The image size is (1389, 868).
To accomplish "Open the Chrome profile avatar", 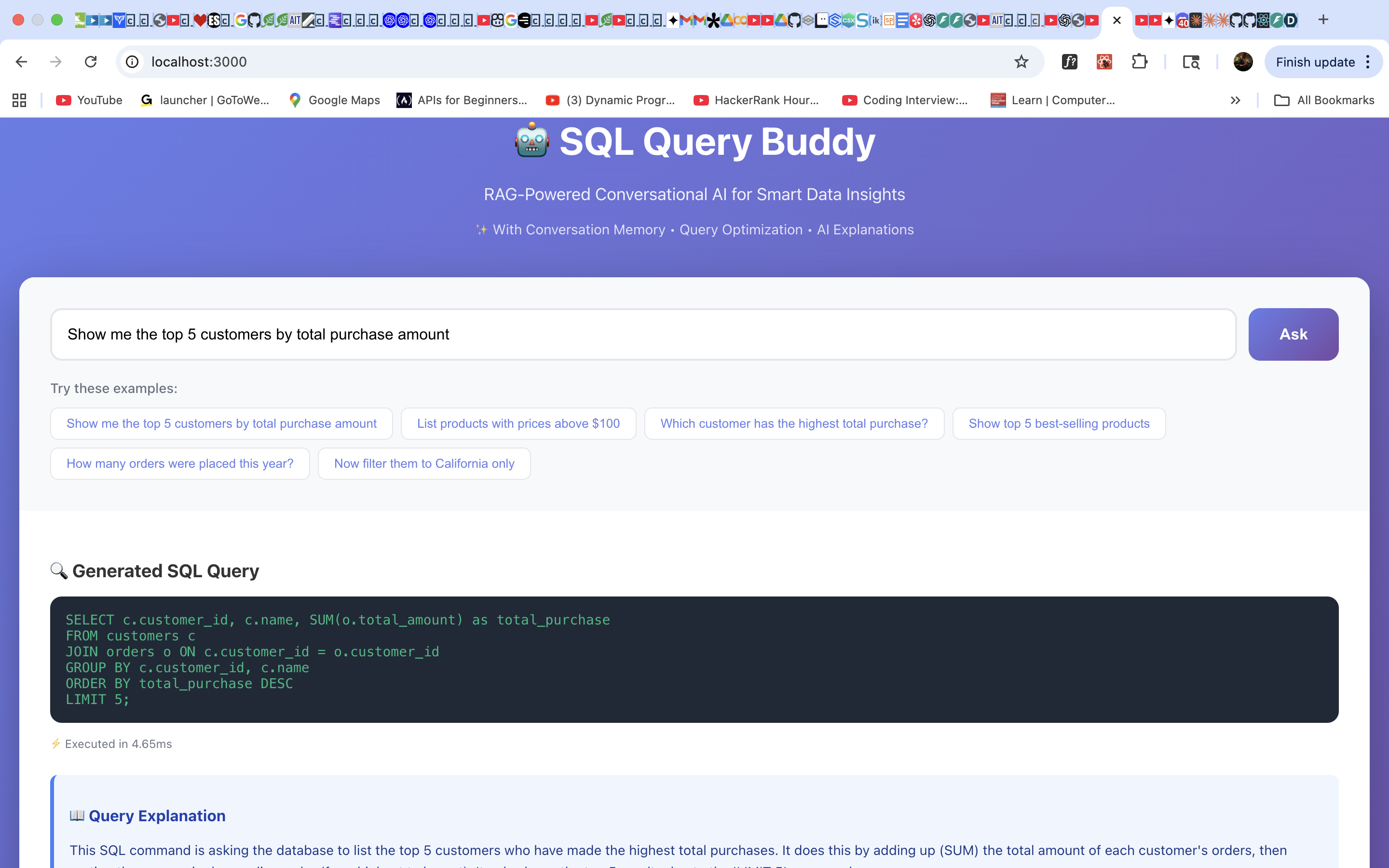I will [1243, 62].
